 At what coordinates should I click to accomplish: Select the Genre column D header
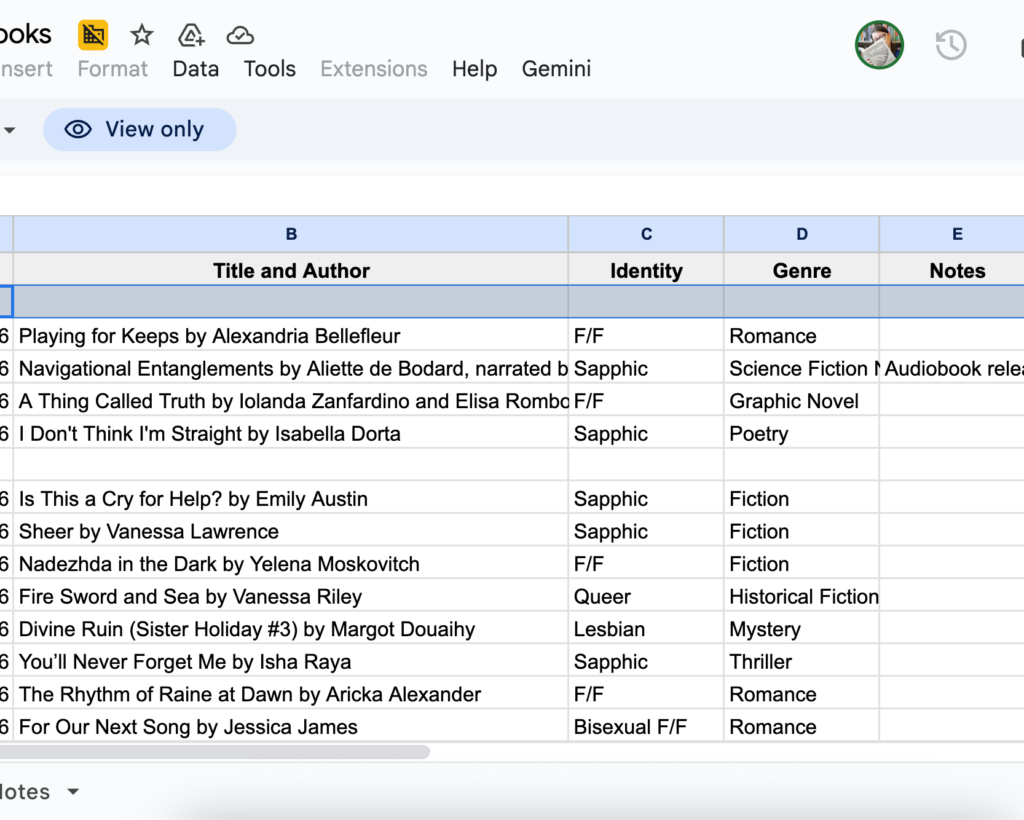[801, 233]
